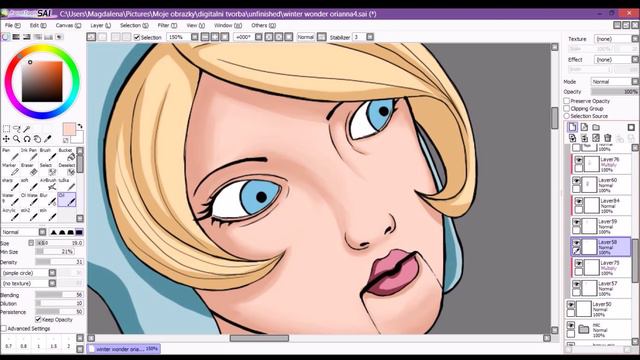Hide Layer76 using its eye icon

[x=579, y=160]
